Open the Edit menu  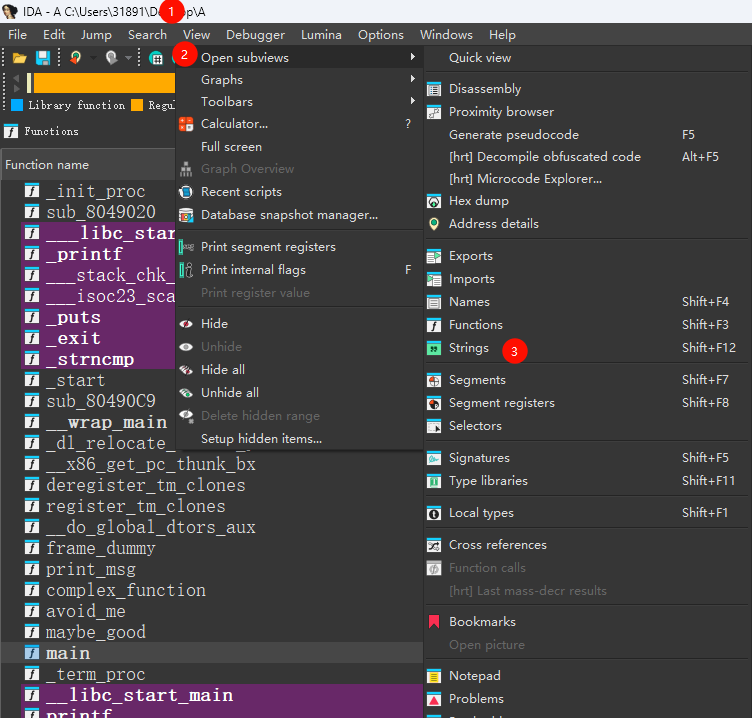click(54, 35)
